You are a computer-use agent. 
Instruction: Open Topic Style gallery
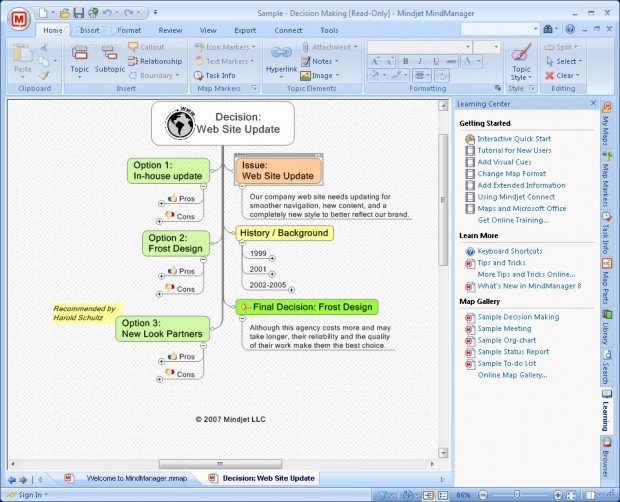click(521, 62)
